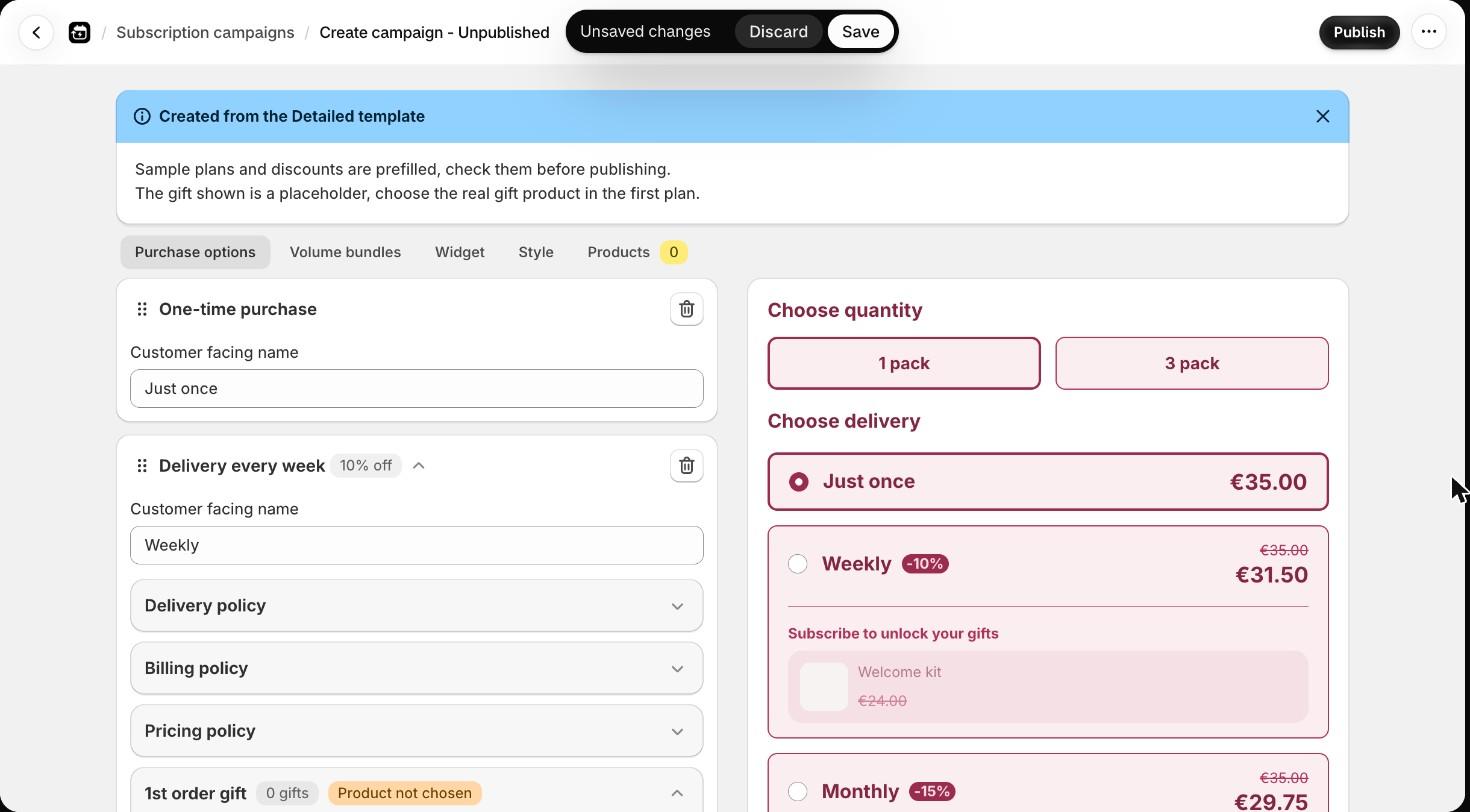Click the €31.50 weekly price
The height and width of the screenshot is (812, 1470).
click(x=1271, y=575)
